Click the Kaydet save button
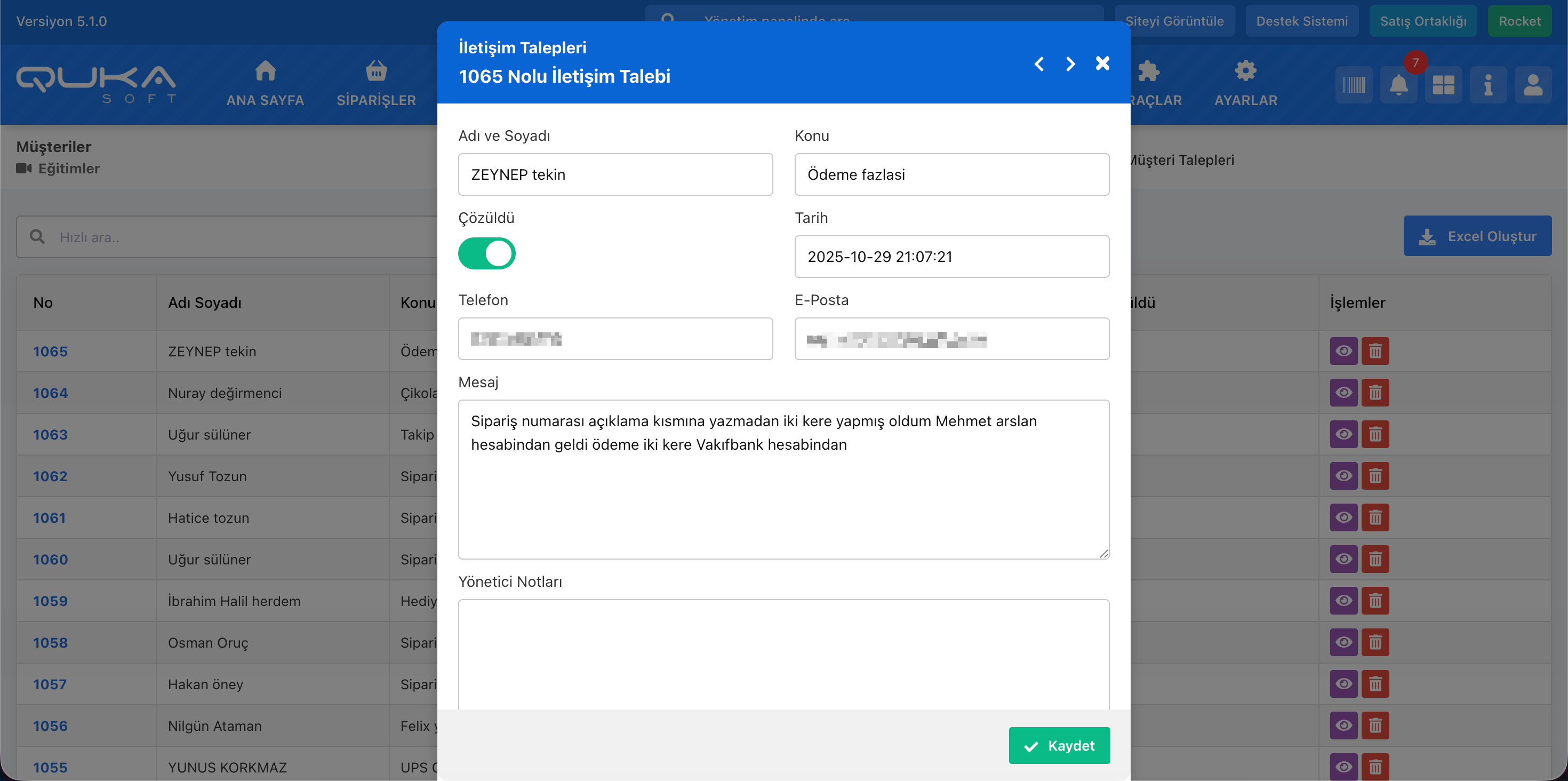 coord(1059,745)
